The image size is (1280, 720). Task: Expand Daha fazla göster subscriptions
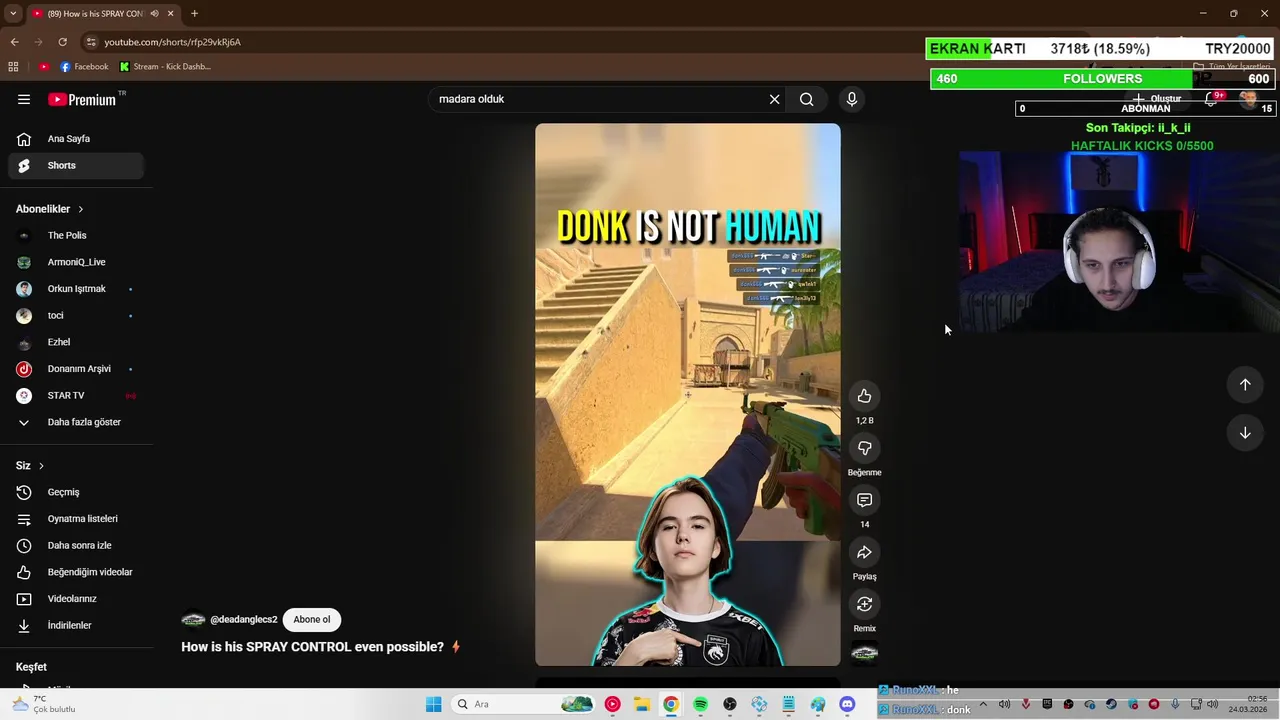(x=76, y=422)
